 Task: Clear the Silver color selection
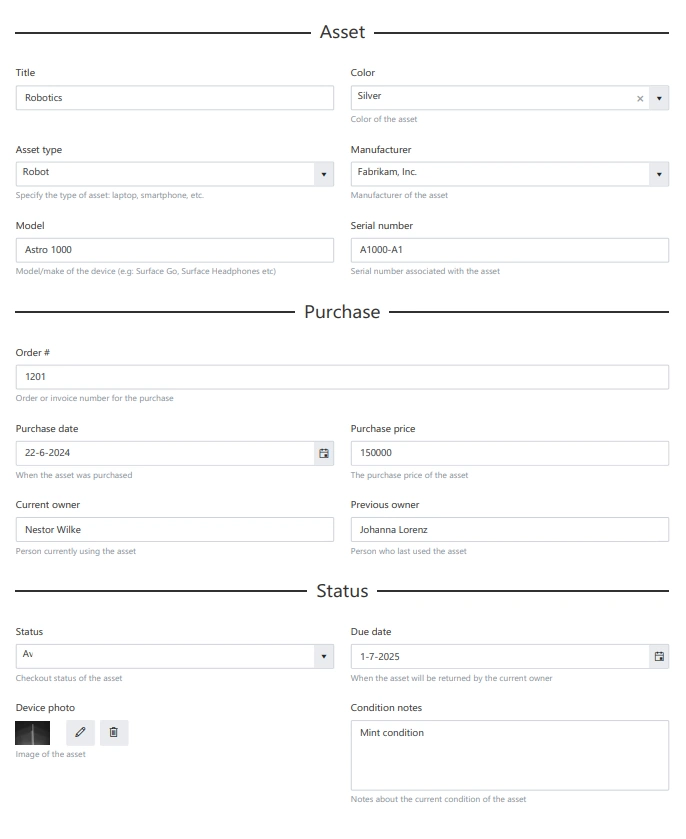click(x=640, y=98)
